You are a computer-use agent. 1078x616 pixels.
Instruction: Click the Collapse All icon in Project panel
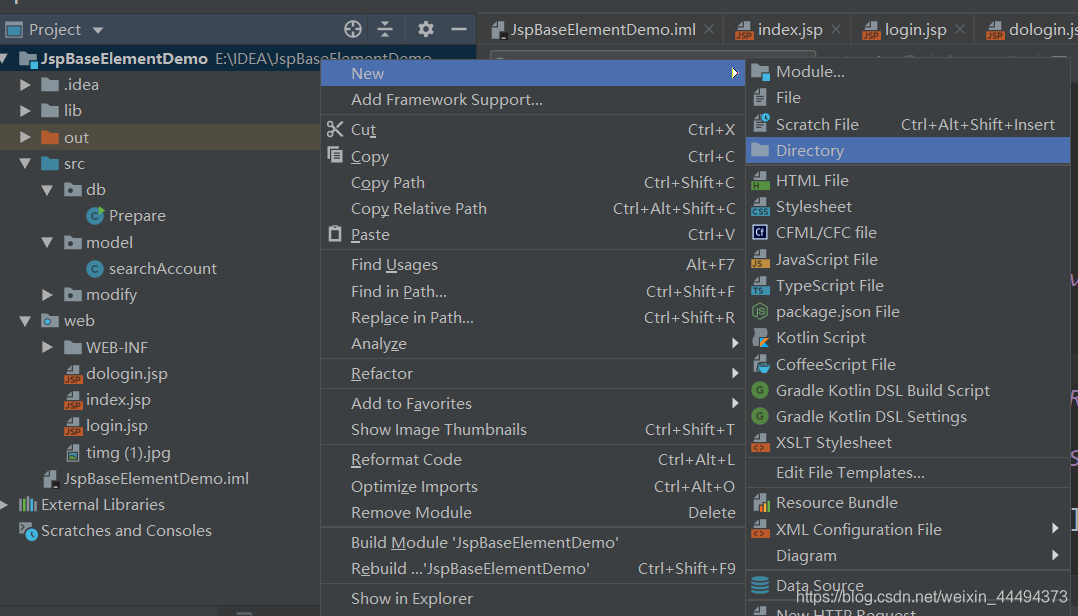[x=385, y=30]
